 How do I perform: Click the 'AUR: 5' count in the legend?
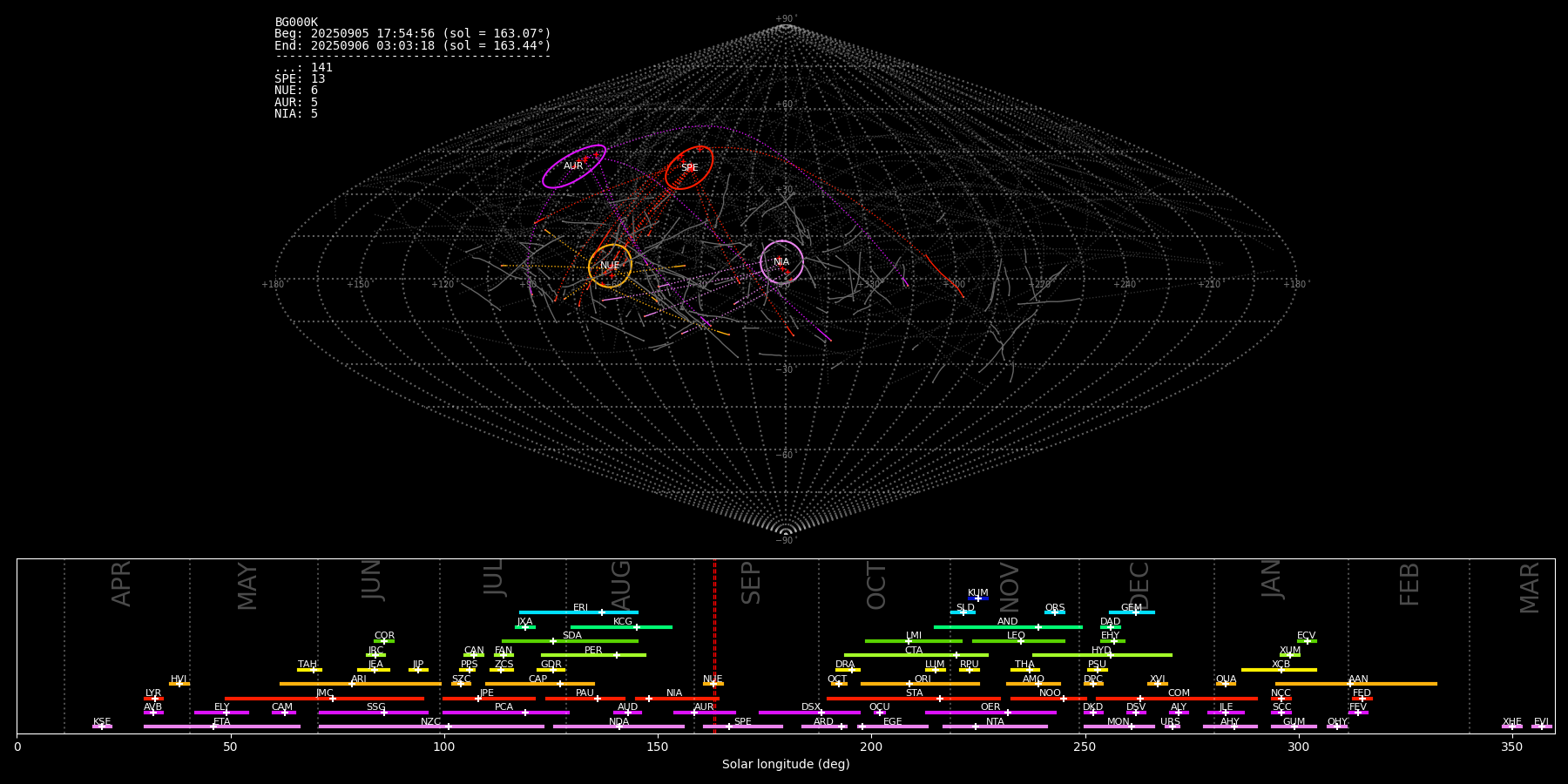point(296,103)
